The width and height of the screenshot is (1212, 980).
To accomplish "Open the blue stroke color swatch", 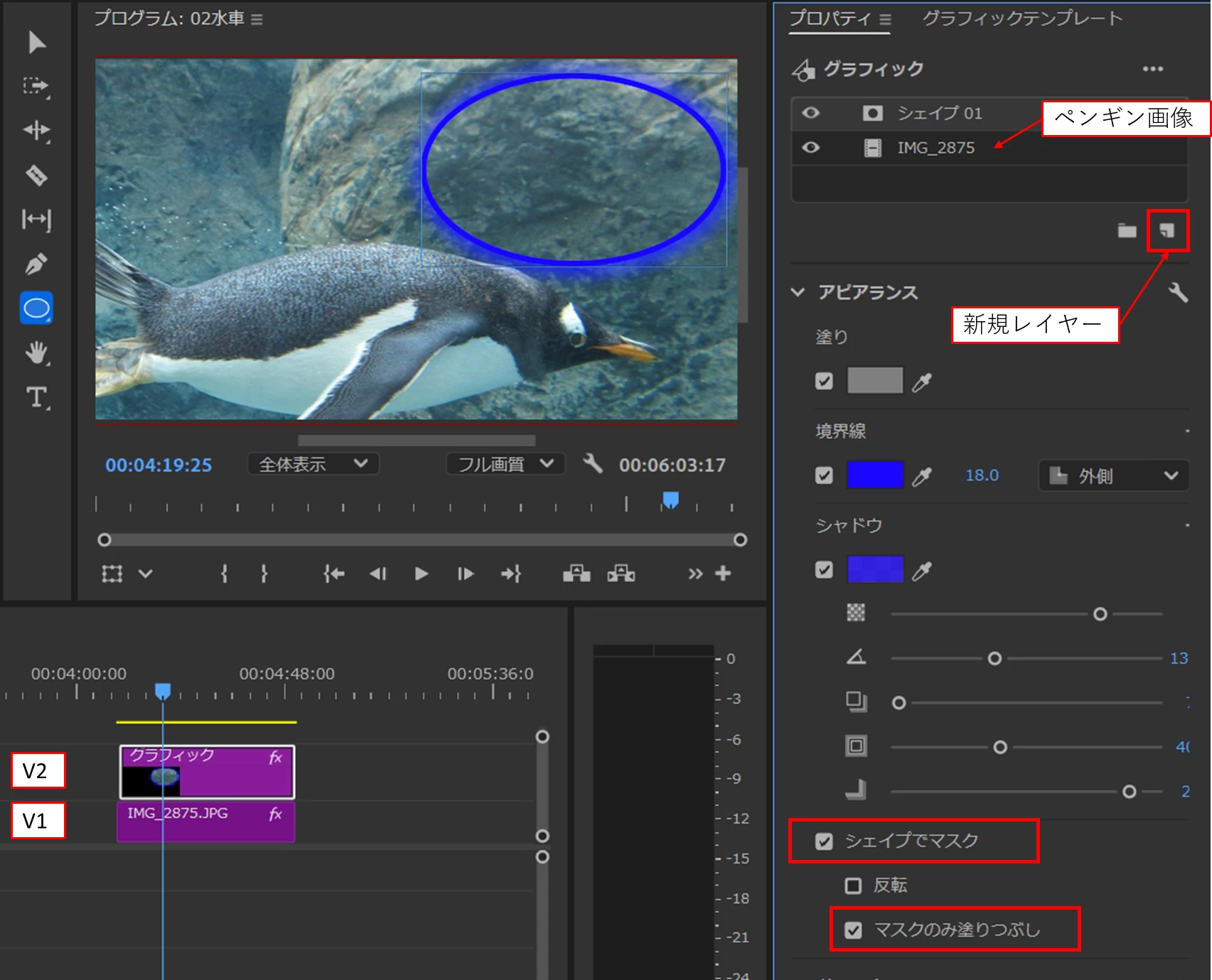I will [x=875, y=475].
